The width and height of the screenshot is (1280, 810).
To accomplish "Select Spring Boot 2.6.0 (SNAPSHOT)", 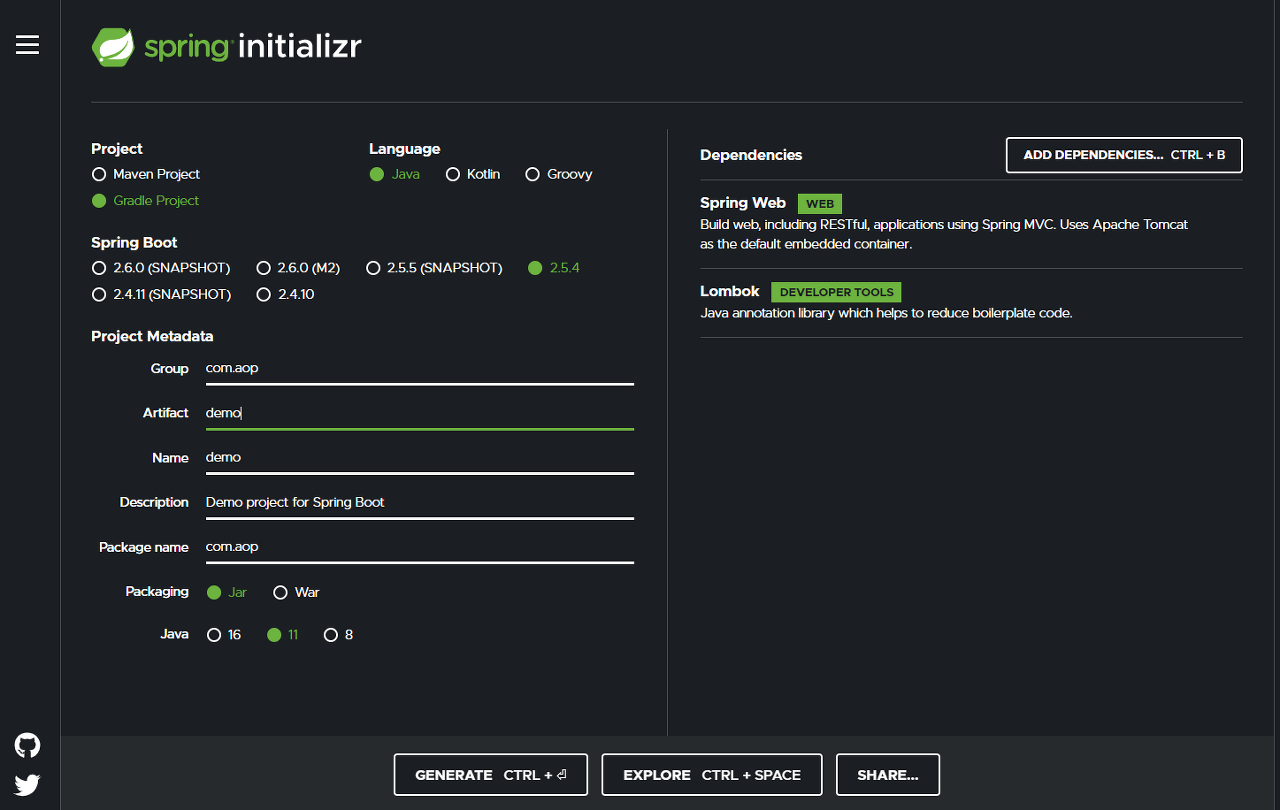I will [161, 268].
